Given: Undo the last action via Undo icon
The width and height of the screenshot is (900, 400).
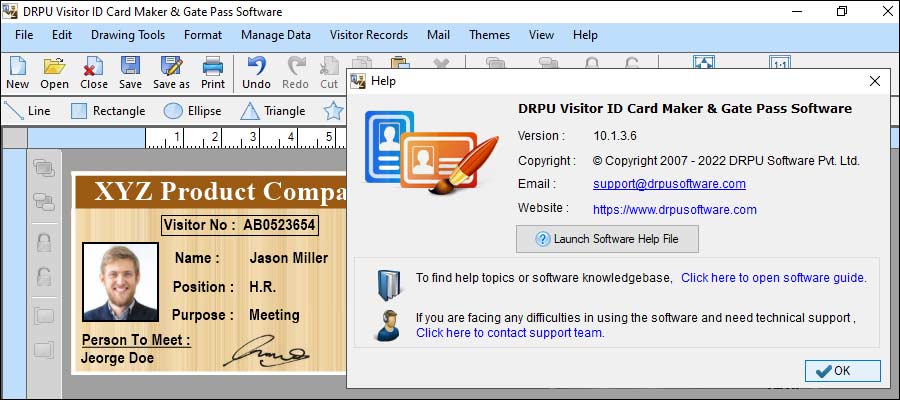Looking at the screenshot, I should pyautogui.click(x=256, y=72).
